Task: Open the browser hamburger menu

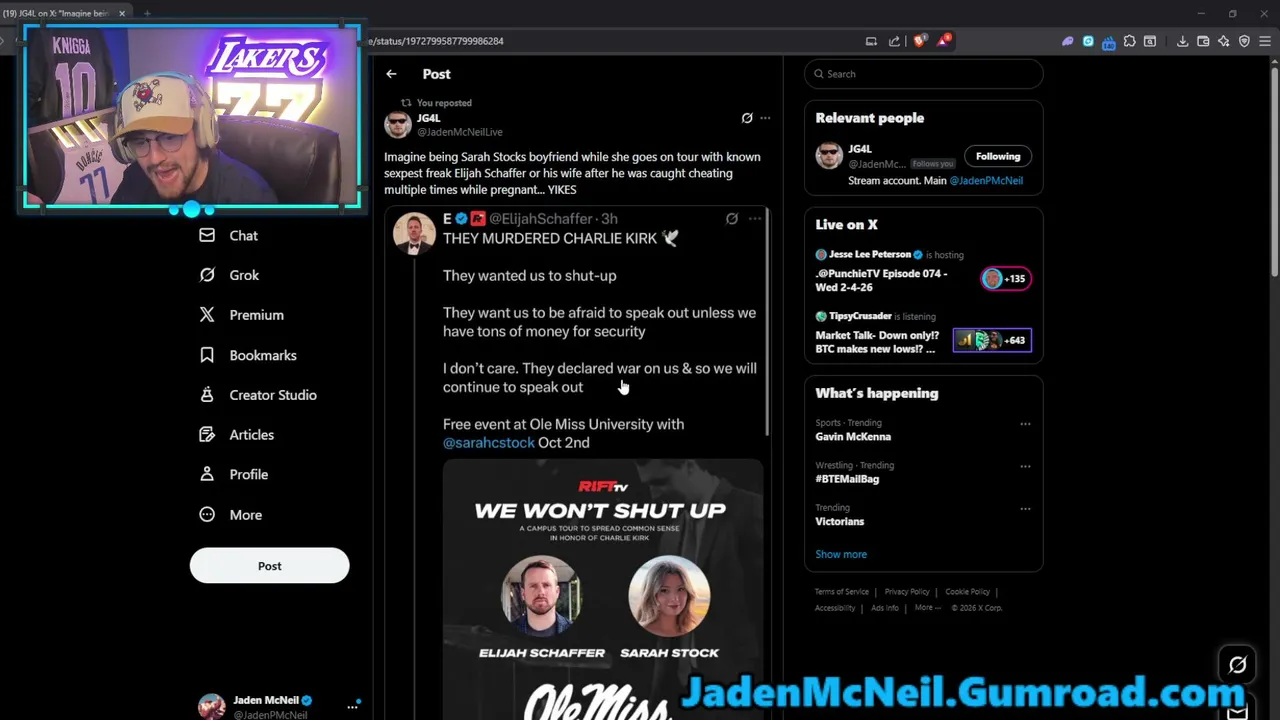Action: click(1266, 41)
